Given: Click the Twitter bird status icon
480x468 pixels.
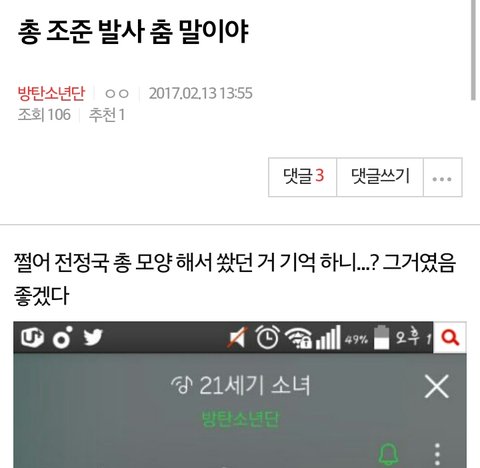Looking at the screenshot, I should point(93,337).
